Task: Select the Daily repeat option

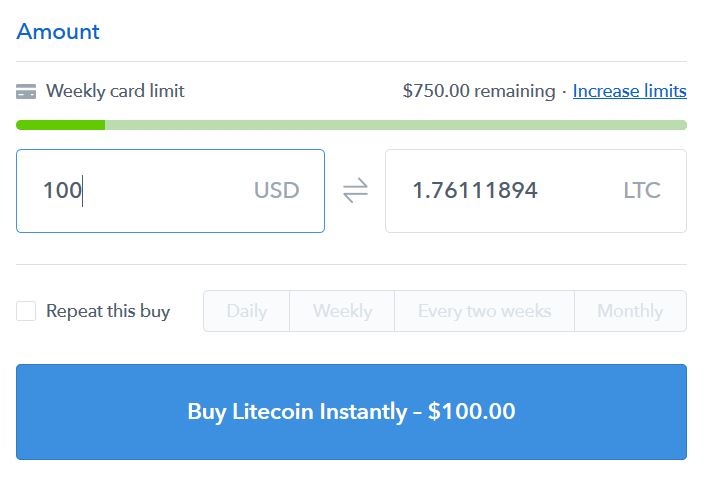Action: coord(247,311)
